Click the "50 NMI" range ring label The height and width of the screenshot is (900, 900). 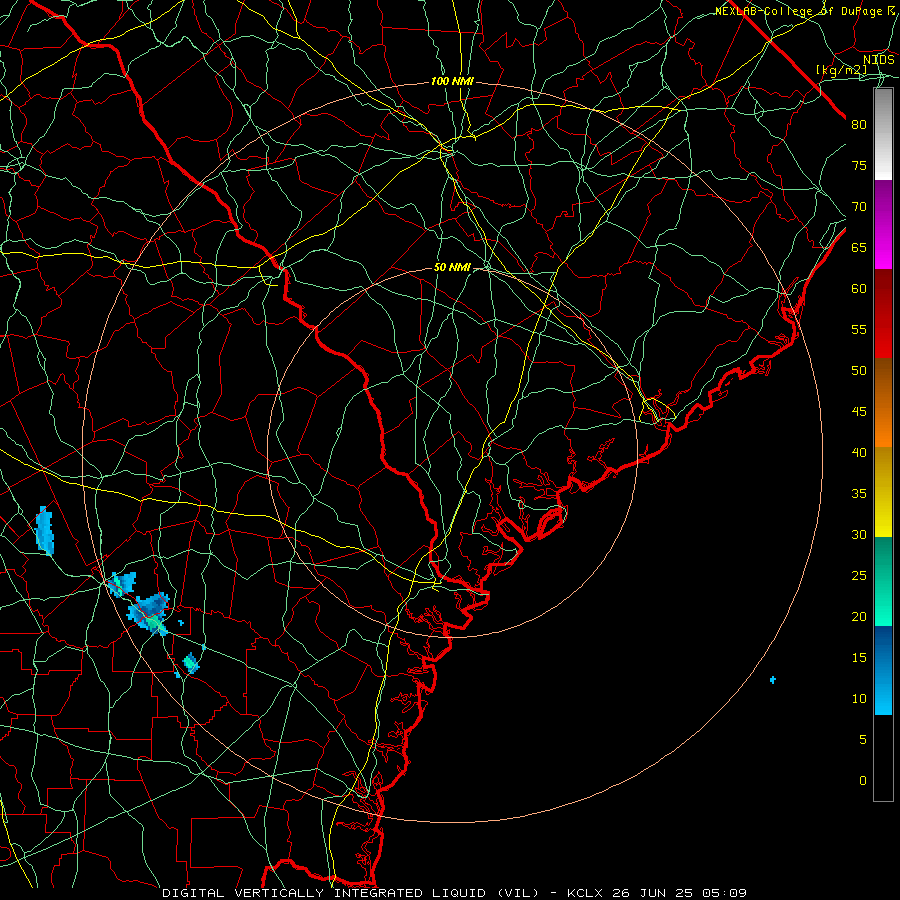pyautogui.click(x=452, y=267)
